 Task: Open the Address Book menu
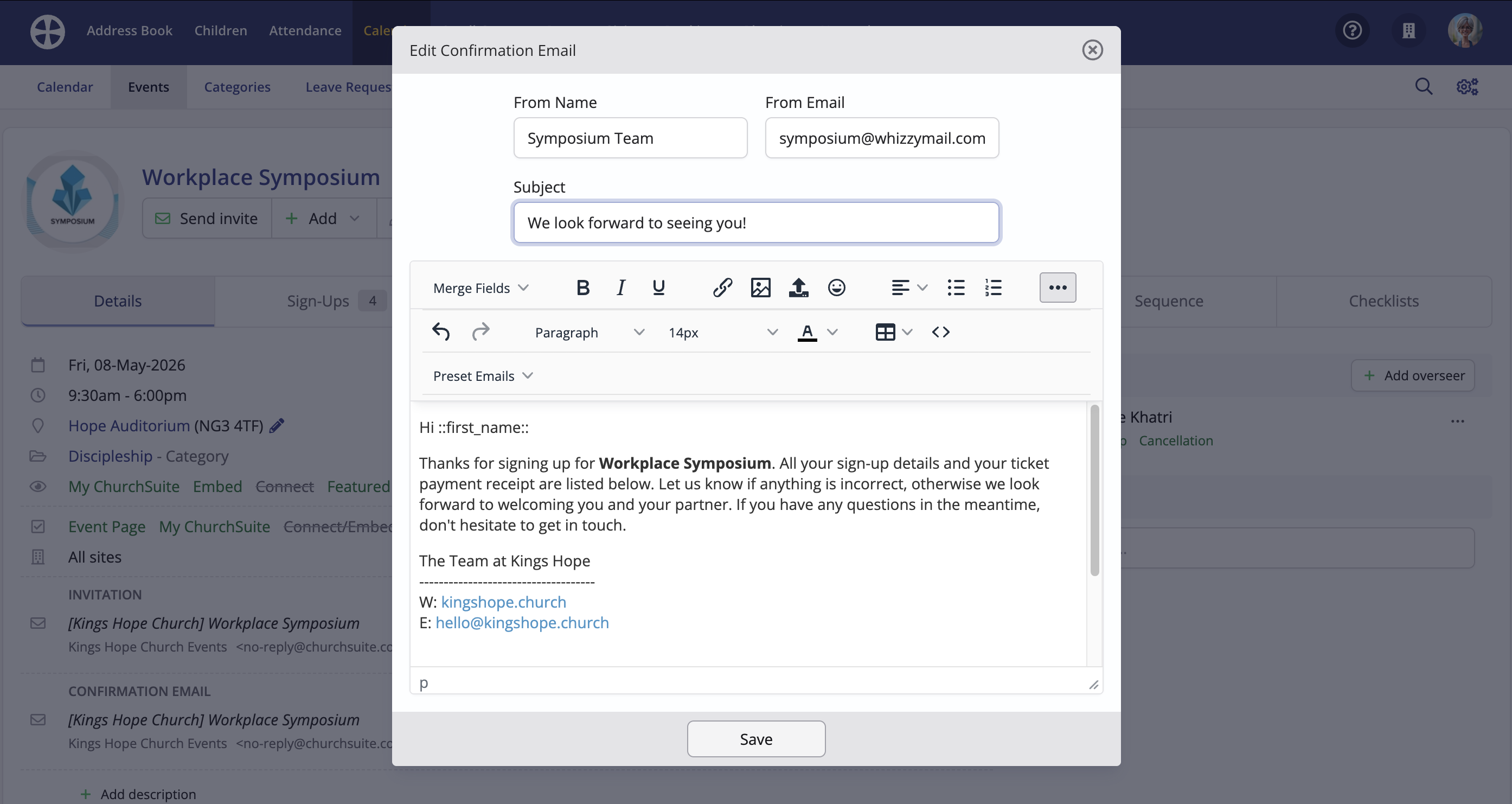tap(130, 30)
